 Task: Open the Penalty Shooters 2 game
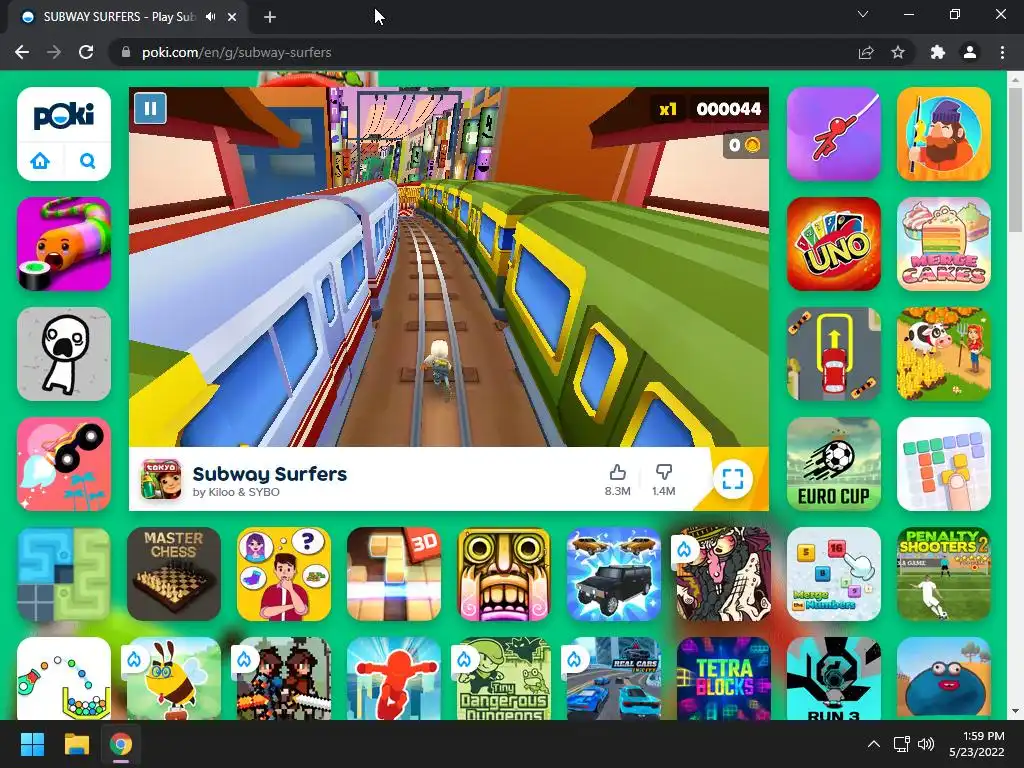coord(944,574)
